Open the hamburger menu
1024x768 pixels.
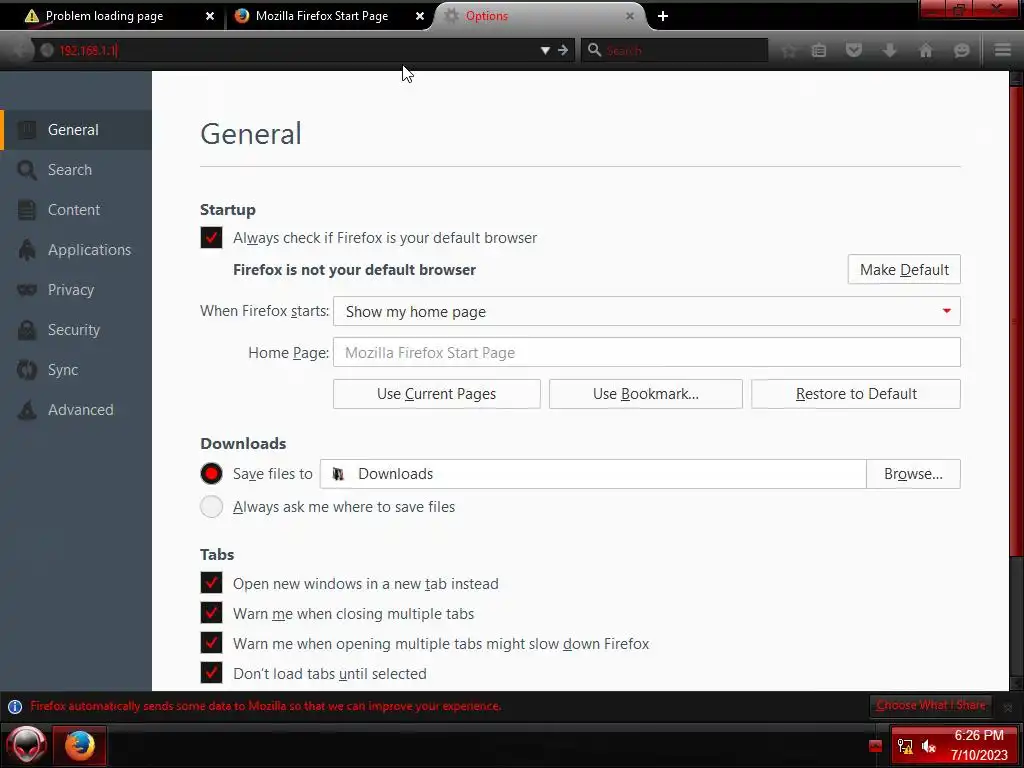coord(1003,50)
